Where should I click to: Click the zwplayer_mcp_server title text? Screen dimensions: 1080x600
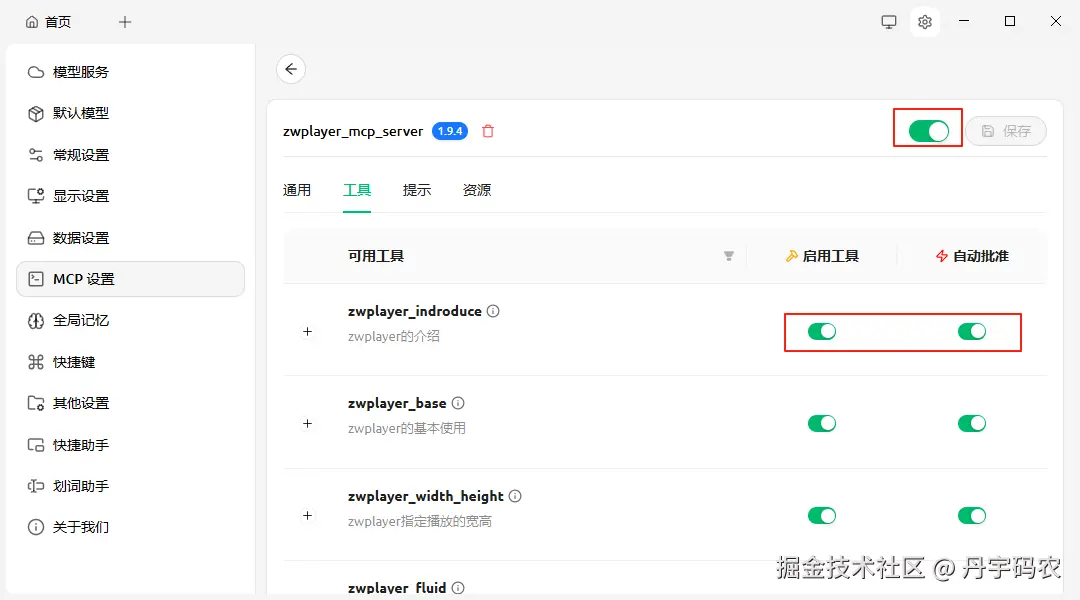pos(353,132)
